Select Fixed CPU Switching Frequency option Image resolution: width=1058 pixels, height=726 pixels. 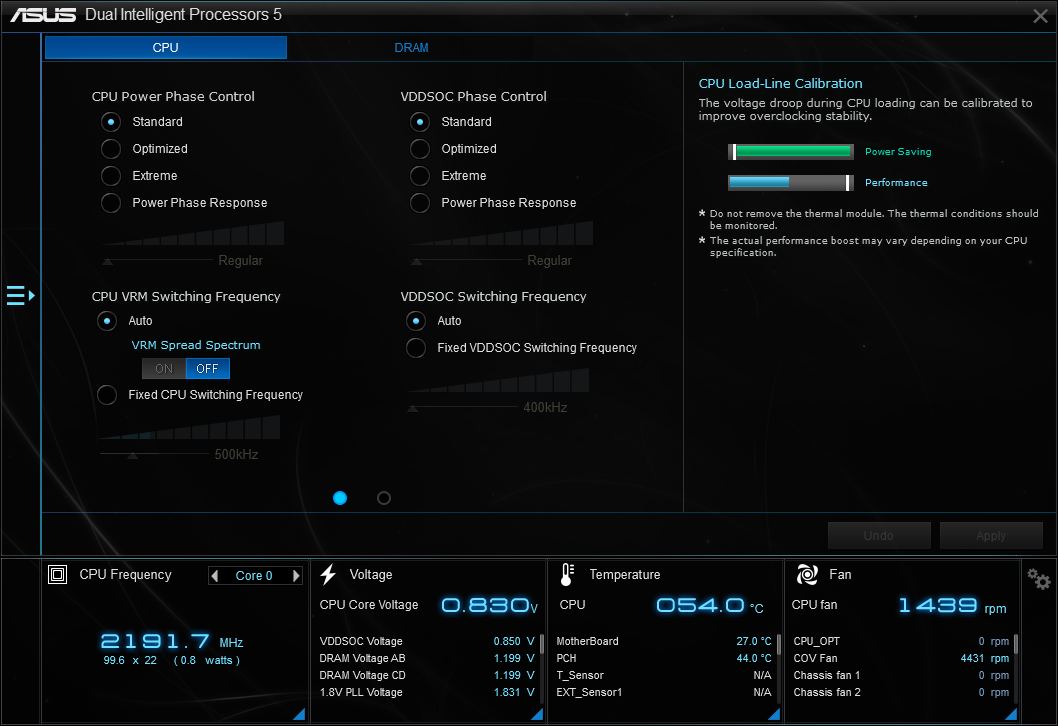click(107, 395)
